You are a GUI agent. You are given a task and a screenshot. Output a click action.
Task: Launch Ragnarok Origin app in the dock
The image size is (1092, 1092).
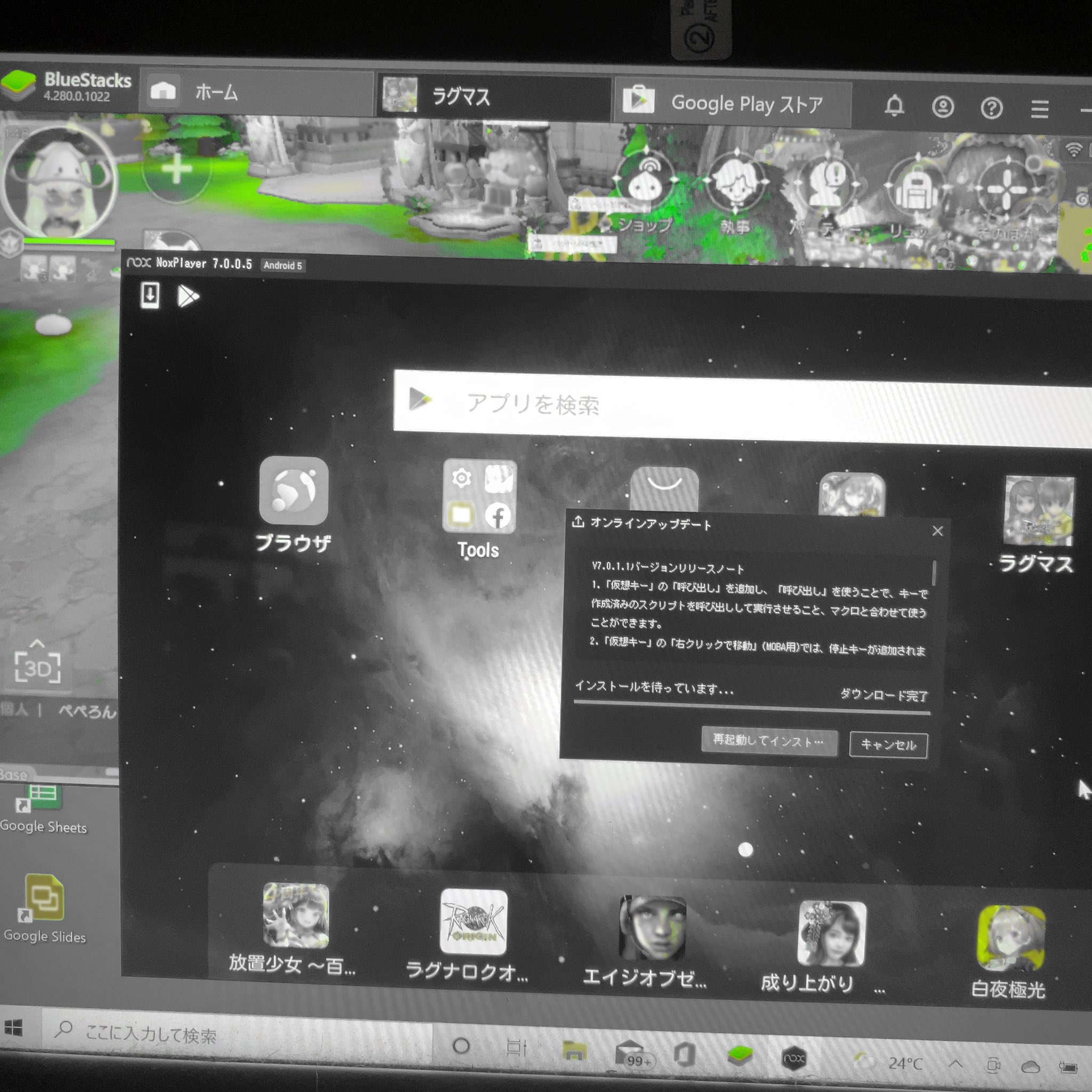tap(473, 921)
